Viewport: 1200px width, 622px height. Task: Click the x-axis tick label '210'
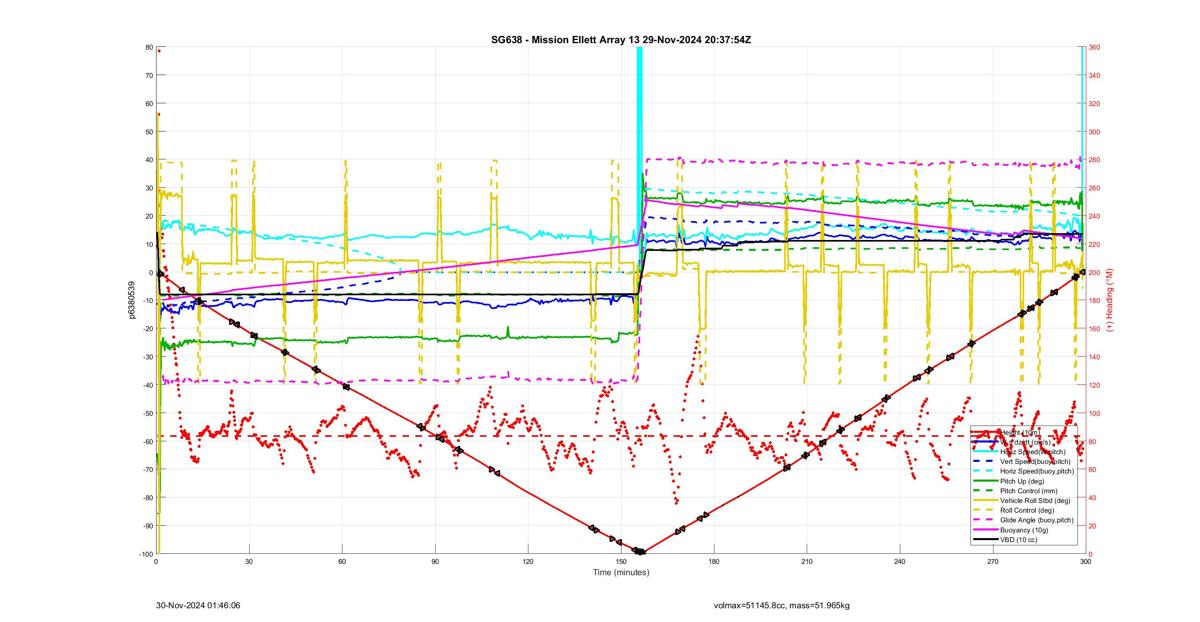[x=807, y=562]
